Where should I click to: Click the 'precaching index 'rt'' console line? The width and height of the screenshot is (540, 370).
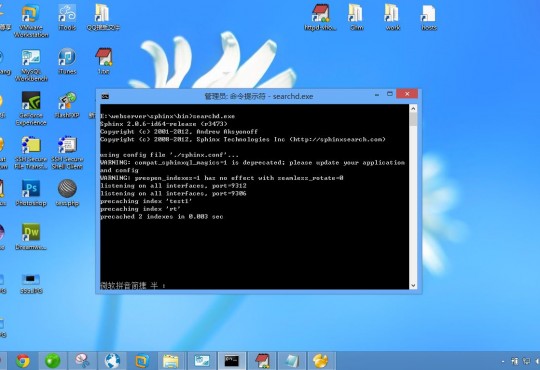tap(140, 209)
